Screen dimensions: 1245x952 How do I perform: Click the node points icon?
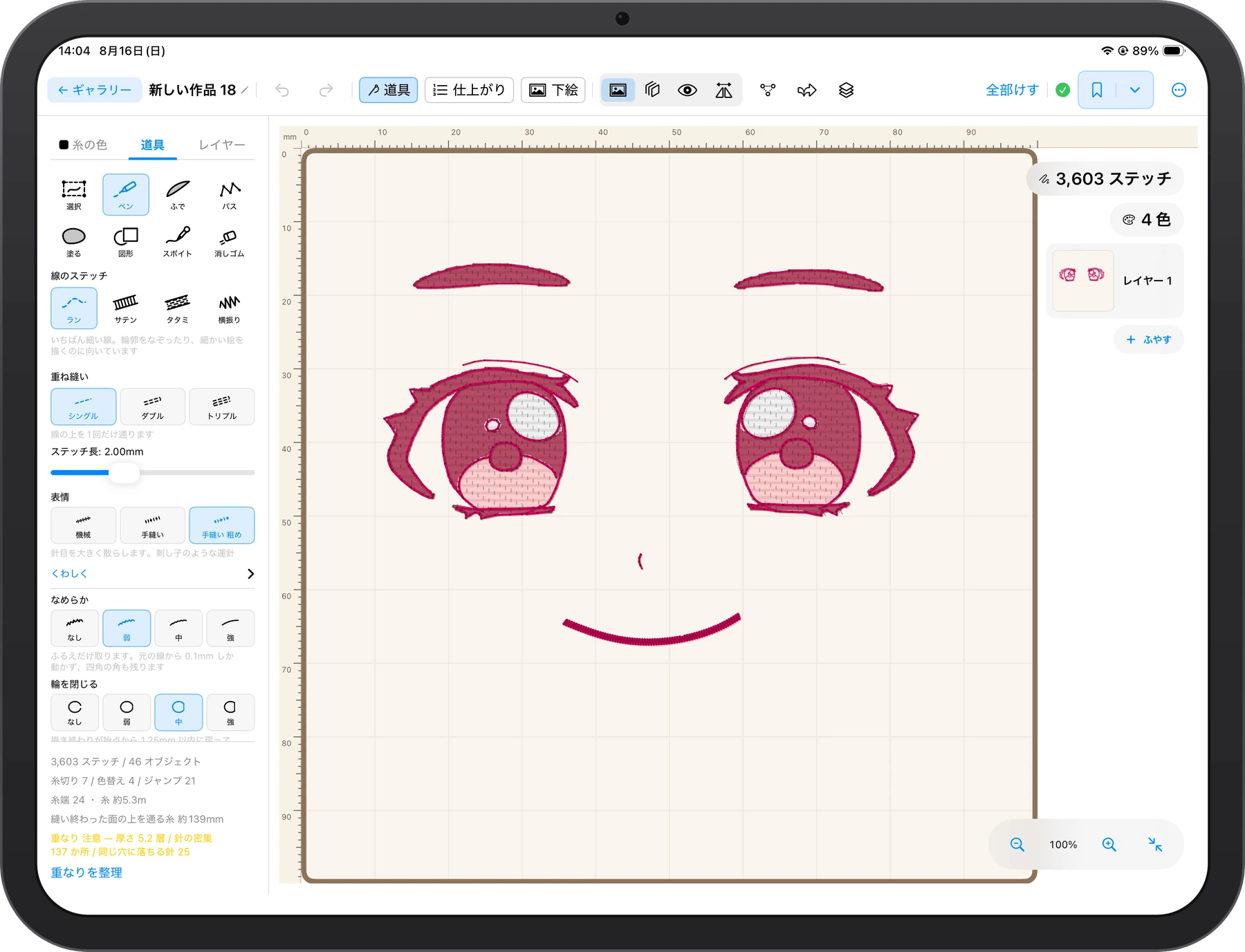coord(768,90)
